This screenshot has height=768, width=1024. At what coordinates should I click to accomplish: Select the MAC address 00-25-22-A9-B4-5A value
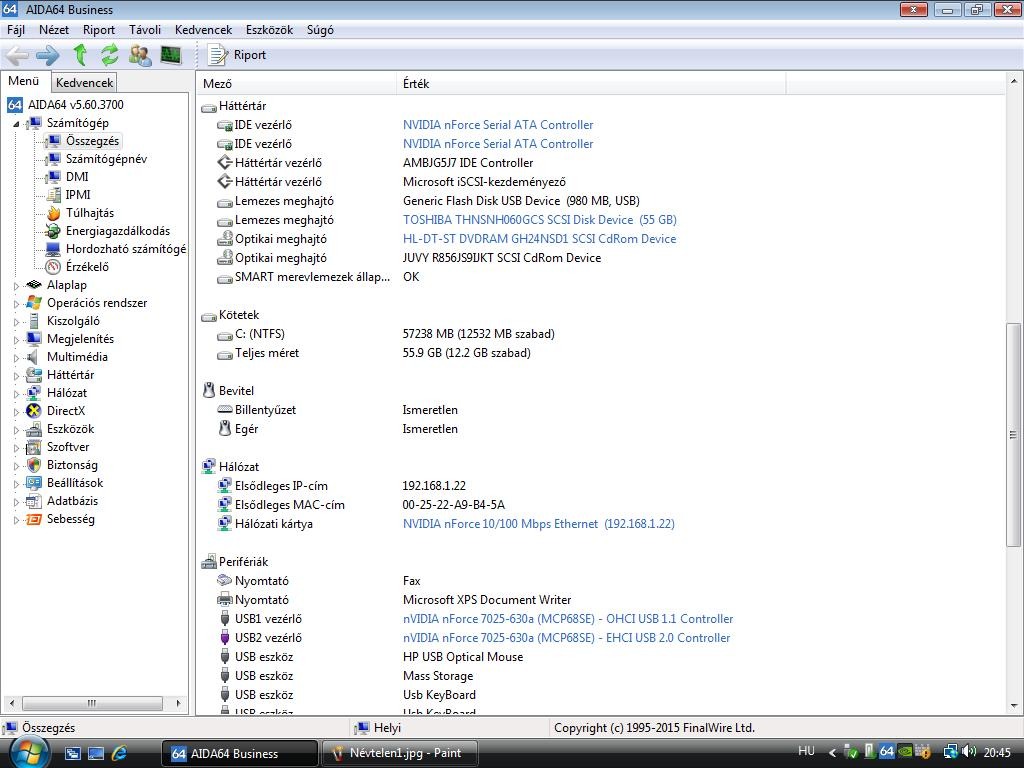tap(454, 505)
